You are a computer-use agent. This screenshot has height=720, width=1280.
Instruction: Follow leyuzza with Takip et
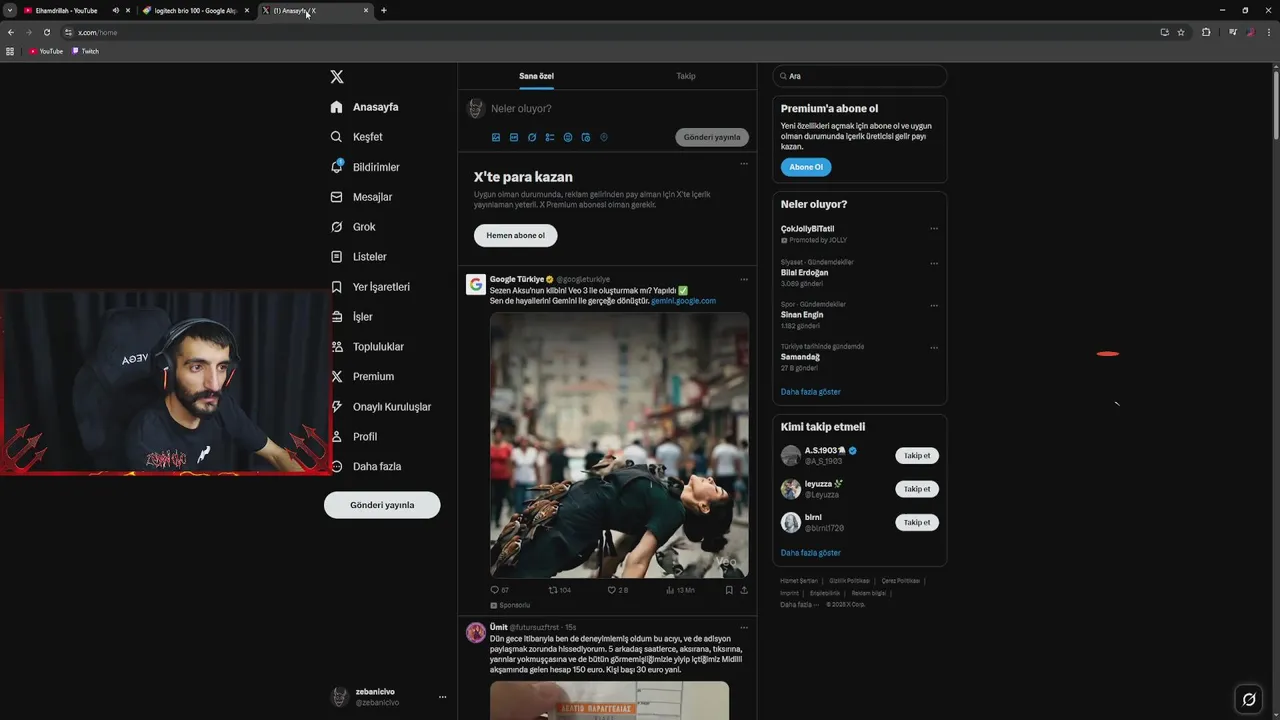tap(917, 489)
